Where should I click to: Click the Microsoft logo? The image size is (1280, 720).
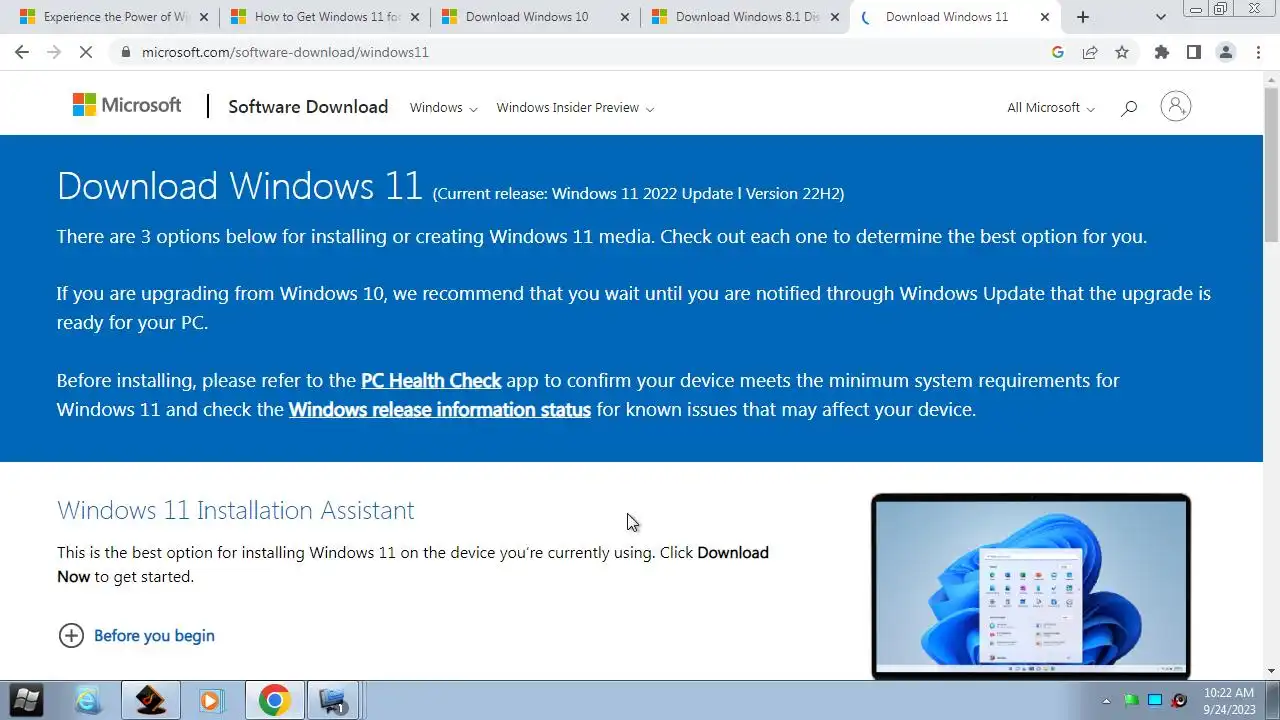(127, 105)
